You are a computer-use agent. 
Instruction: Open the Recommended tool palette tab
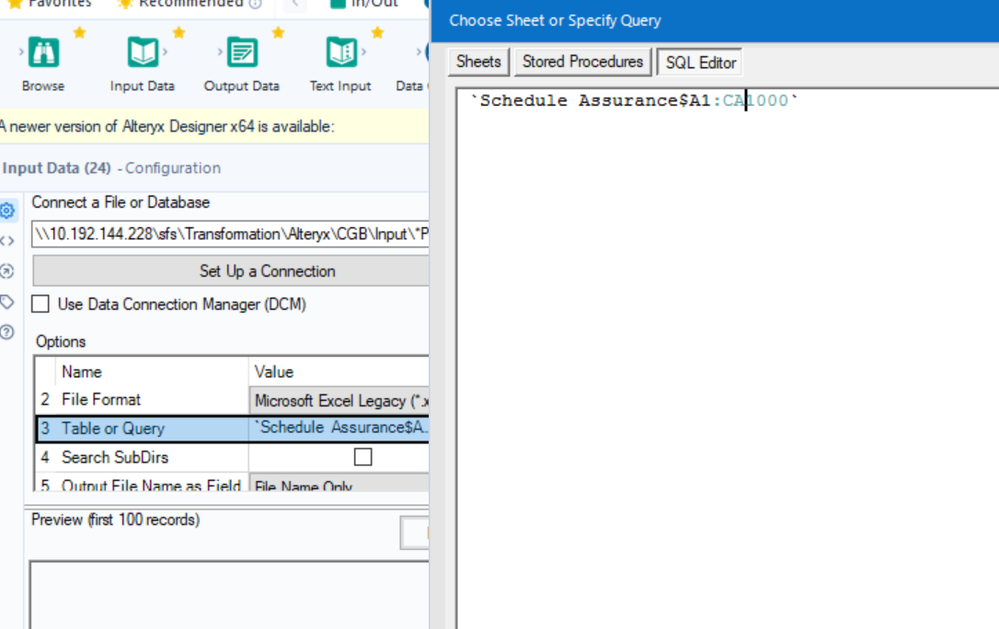coord(191,4)
